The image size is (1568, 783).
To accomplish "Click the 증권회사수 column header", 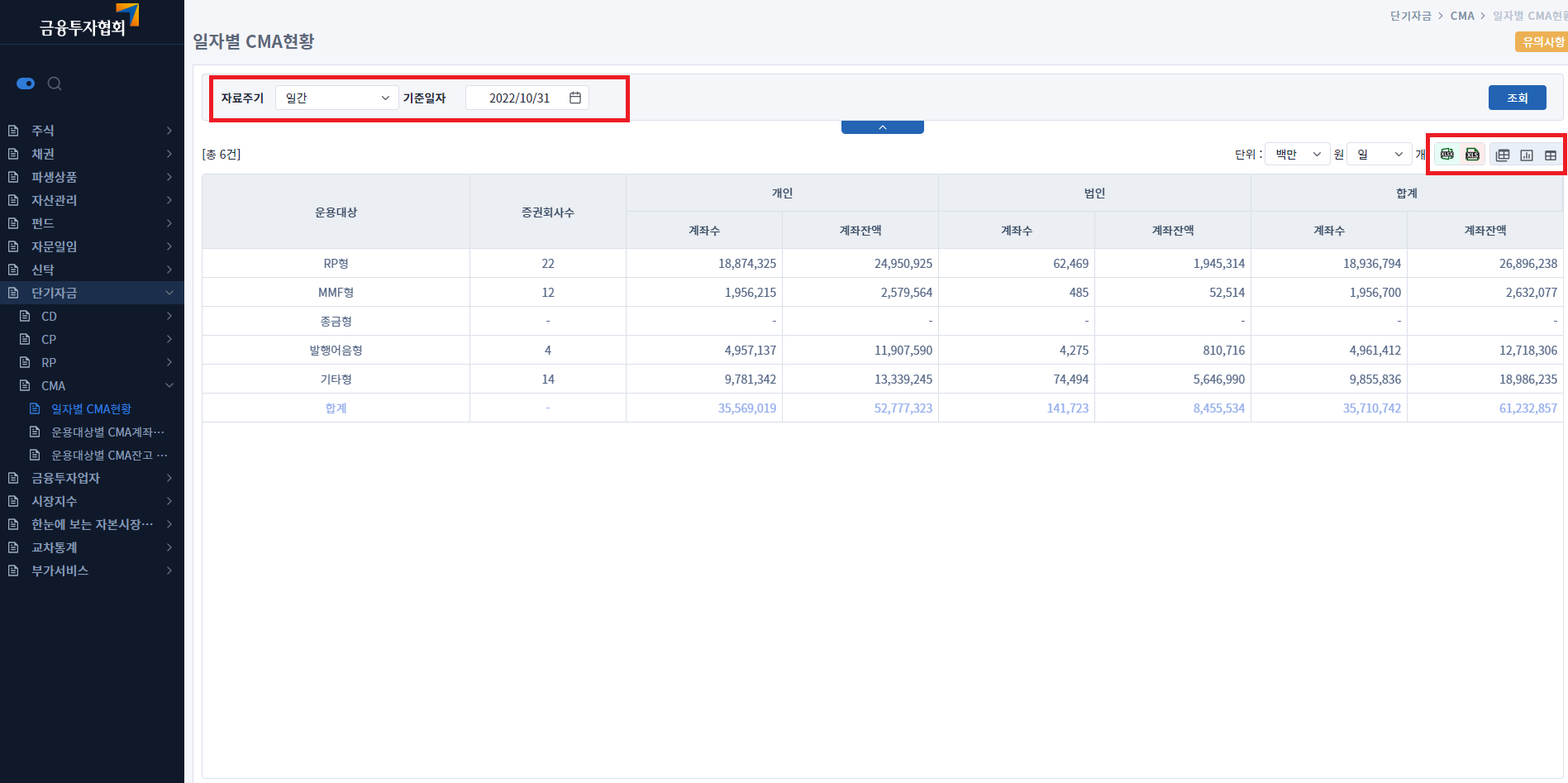I will click(547, 212).
